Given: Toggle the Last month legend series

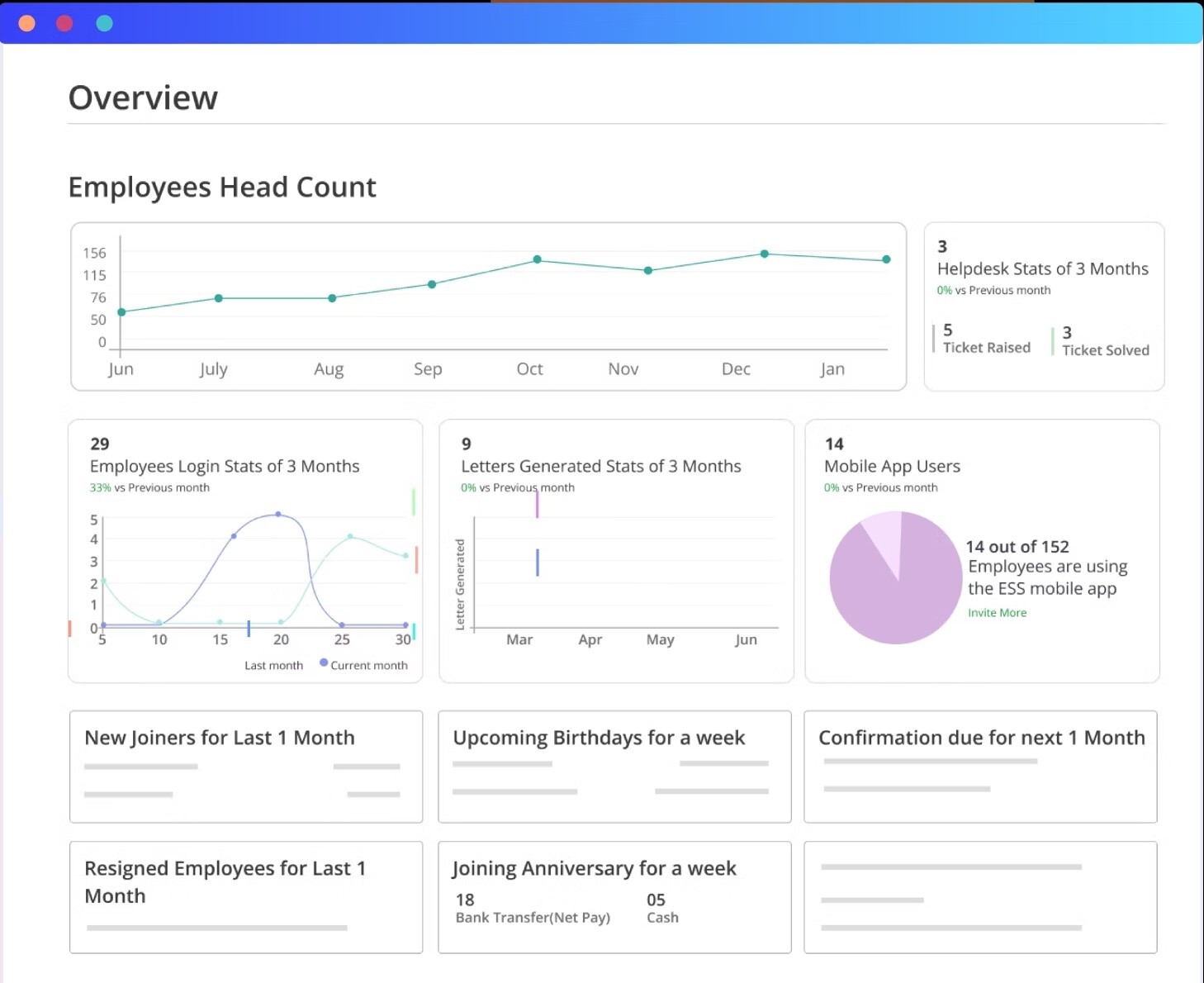Looking at the screenshot, I should 273,666.
